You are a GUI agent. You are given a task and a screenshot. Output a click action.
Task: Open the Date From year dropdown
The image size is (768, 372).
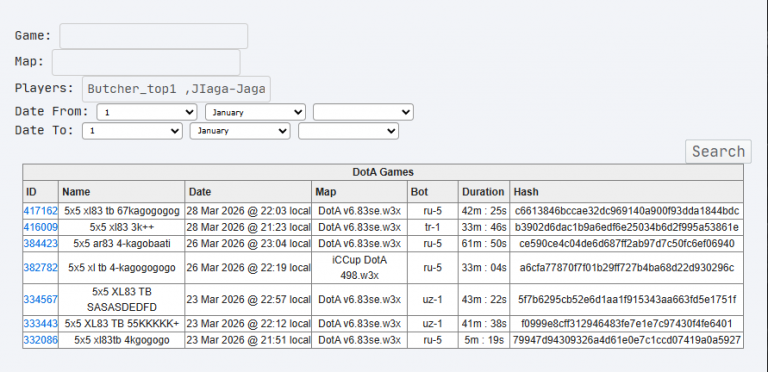pos(363,112)
